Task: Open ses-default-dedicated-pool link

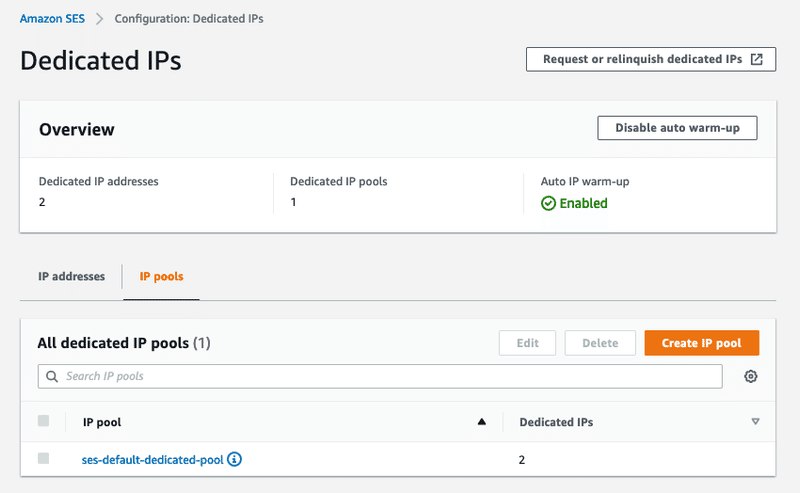Action: coord(153,460)
